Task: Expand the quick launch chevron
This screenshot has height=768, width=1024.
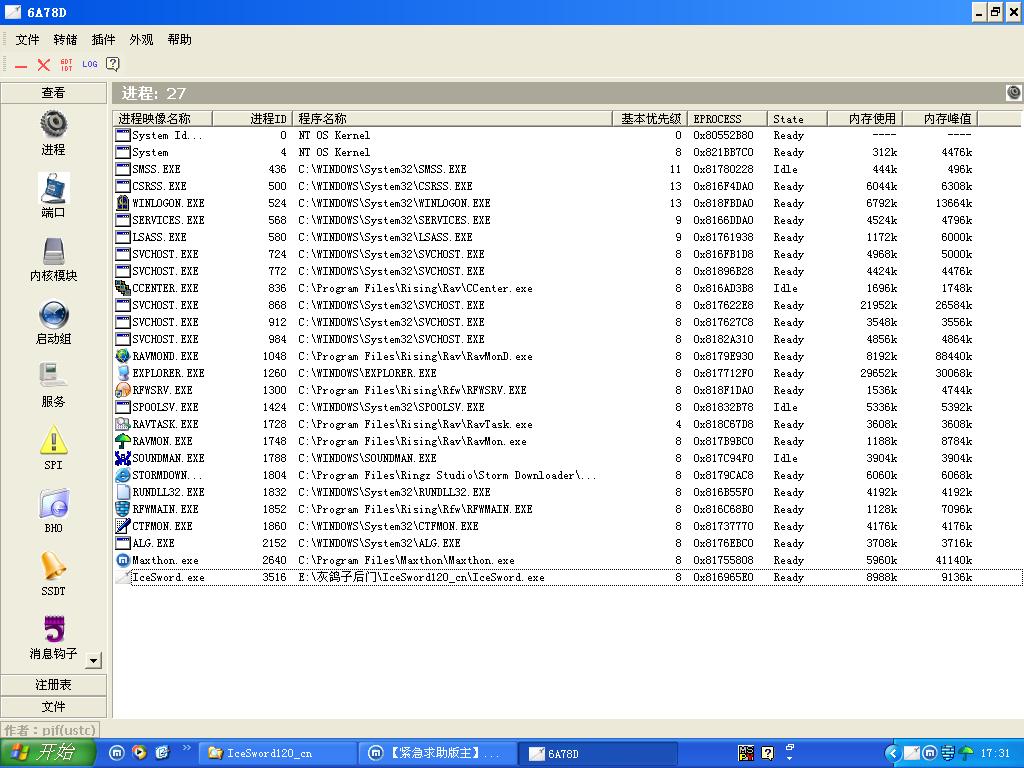Action: click(x=187, y=748)
